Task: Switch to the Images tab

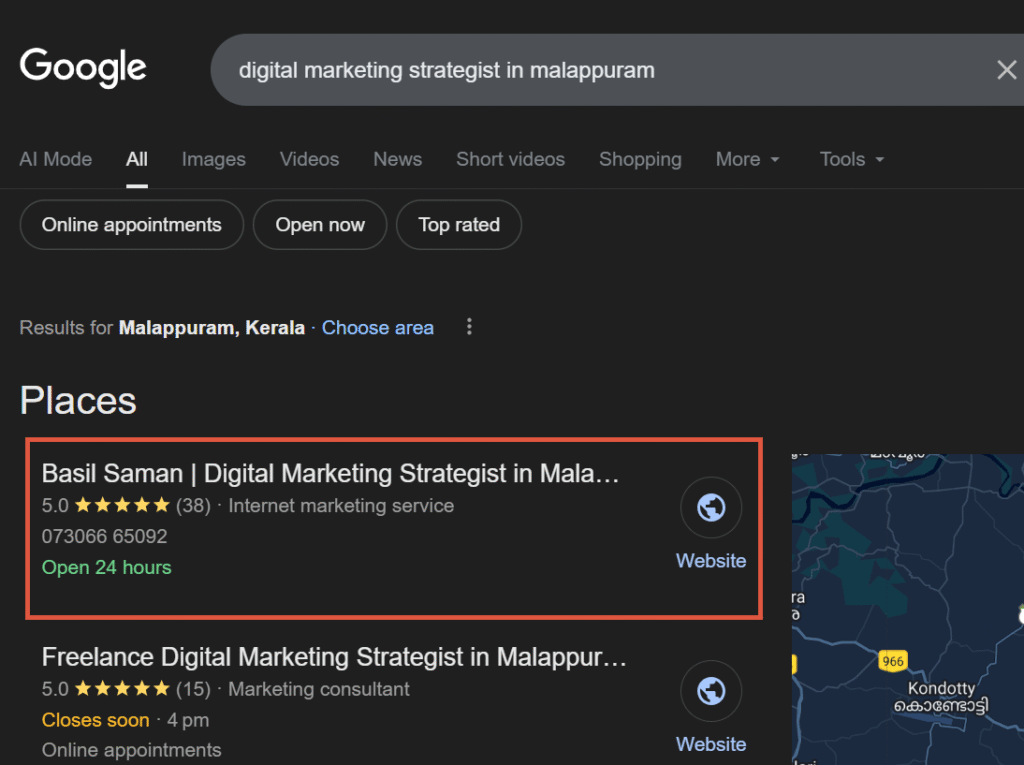Action: (213, 160)
